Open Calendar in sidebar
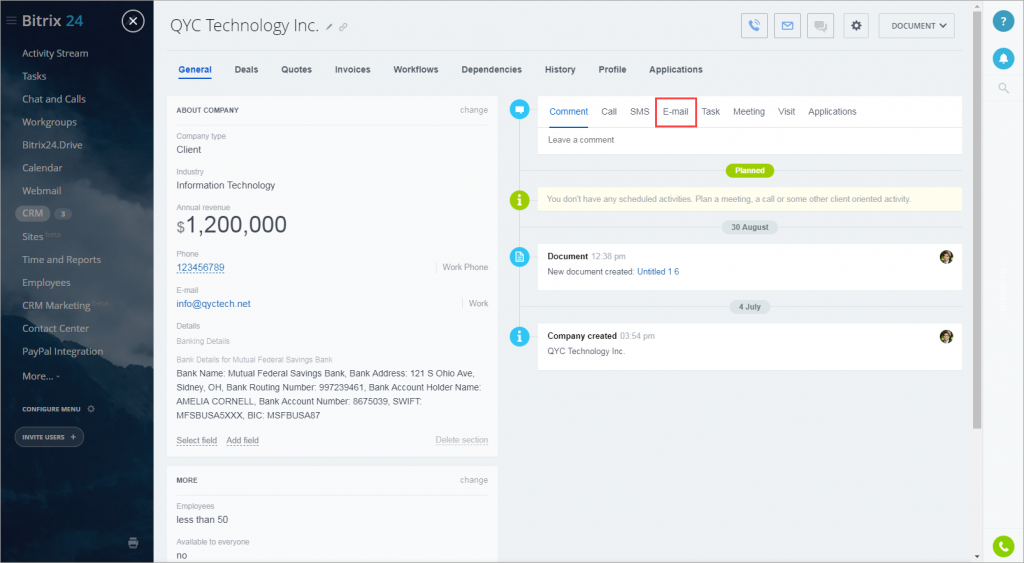Screen dimensions: 1024x563 point(42,168)
